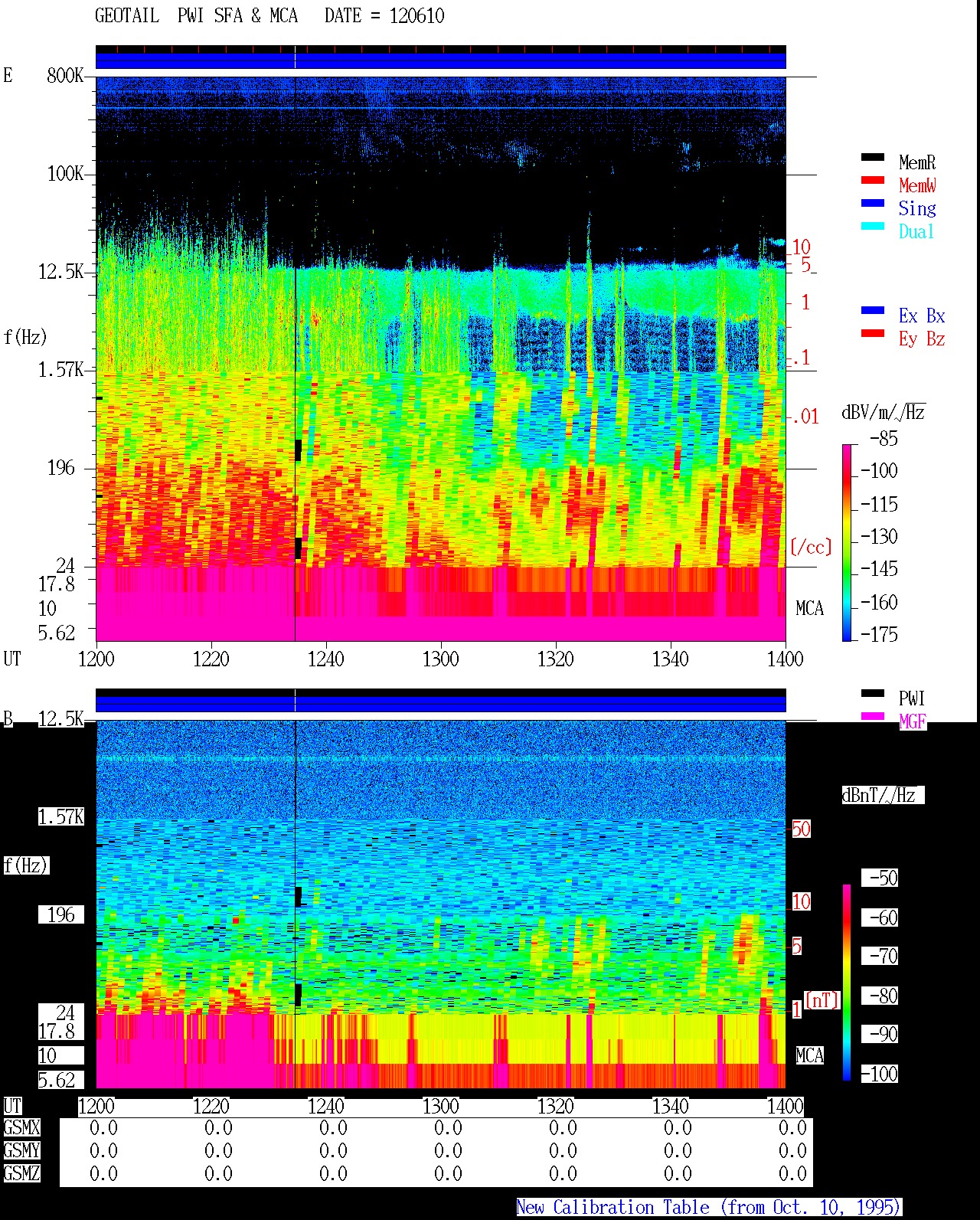Click the 'GSMY' row label
The width and height of the screenshot is (980, 1220).
click(21, 1151)
